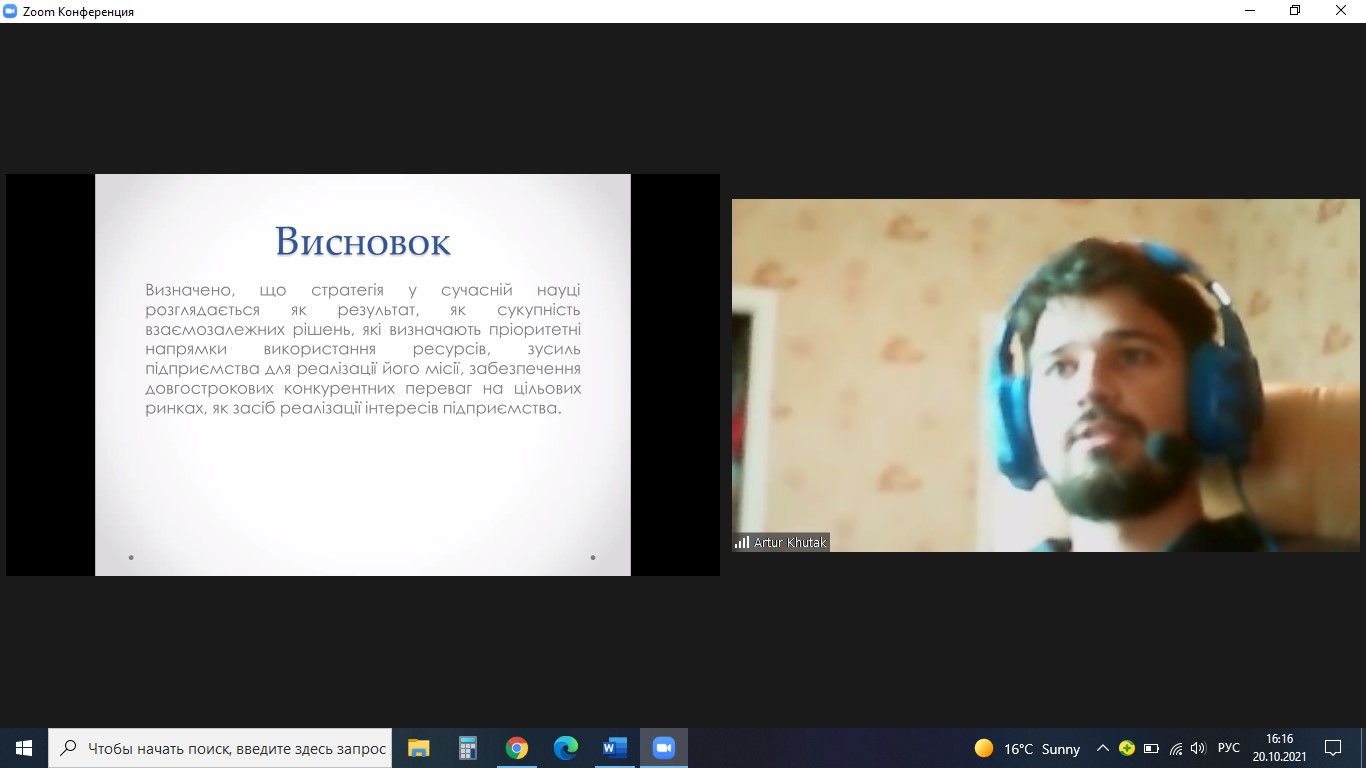Screen dimensions: 1366x768
Task: Minimize the Zoom conference window
Action: tap(1248, 11)
